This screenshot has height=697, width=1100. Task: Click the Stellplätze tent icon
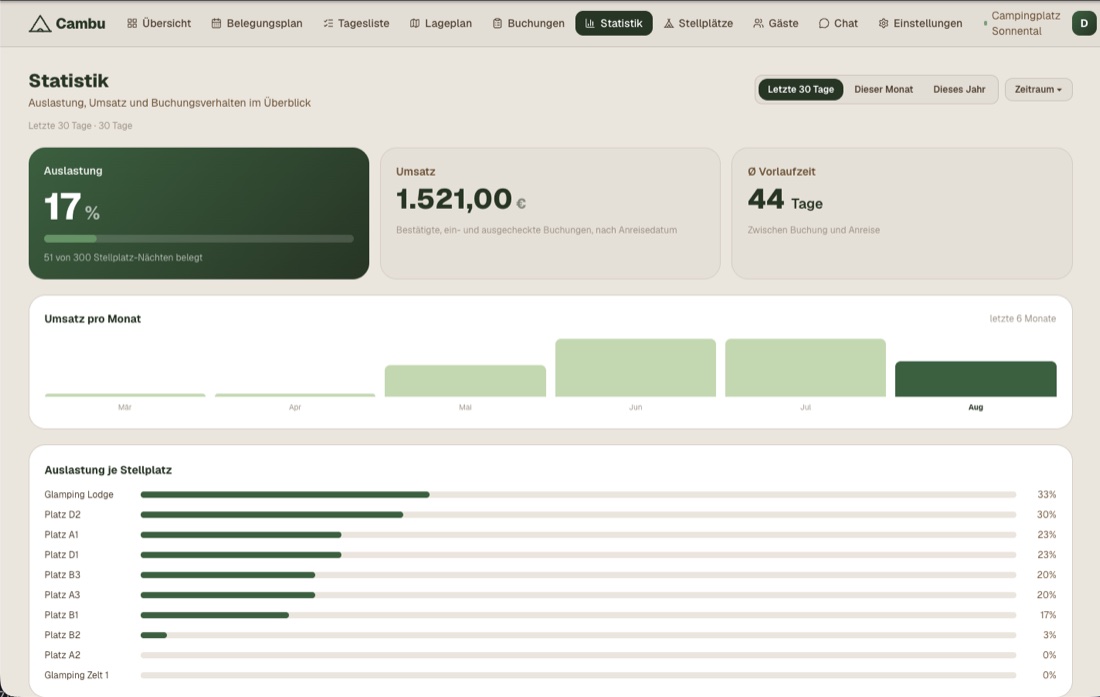click(x=669, y=23)
